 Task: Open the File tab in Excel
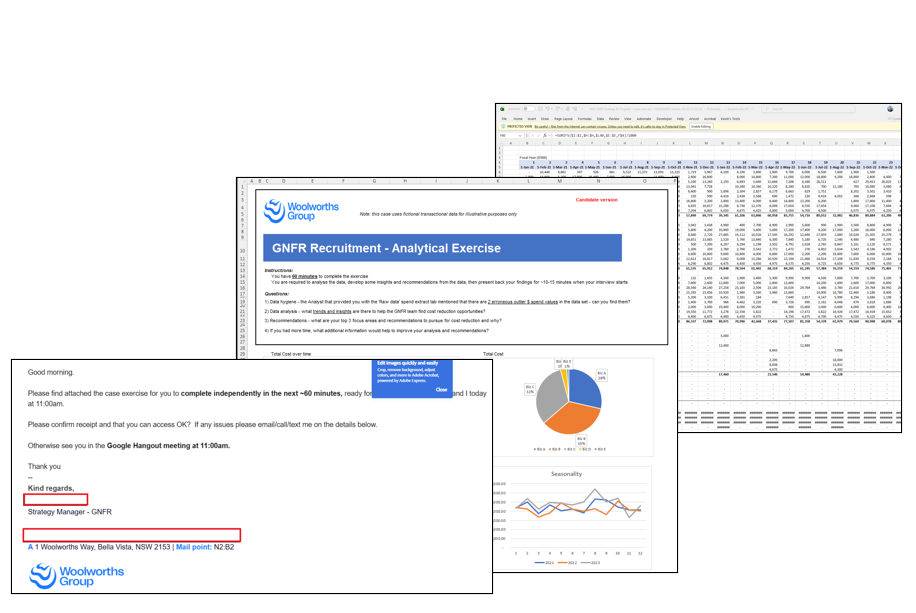point(504,119)
